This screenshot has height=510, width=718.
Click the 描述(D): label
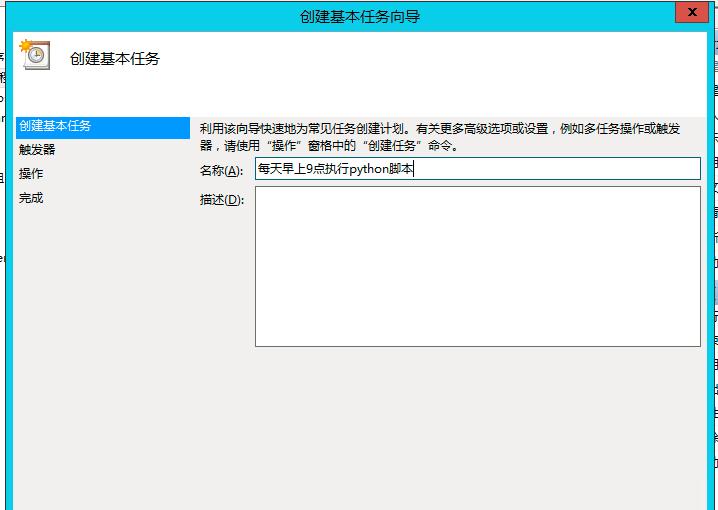coord(222,200)
